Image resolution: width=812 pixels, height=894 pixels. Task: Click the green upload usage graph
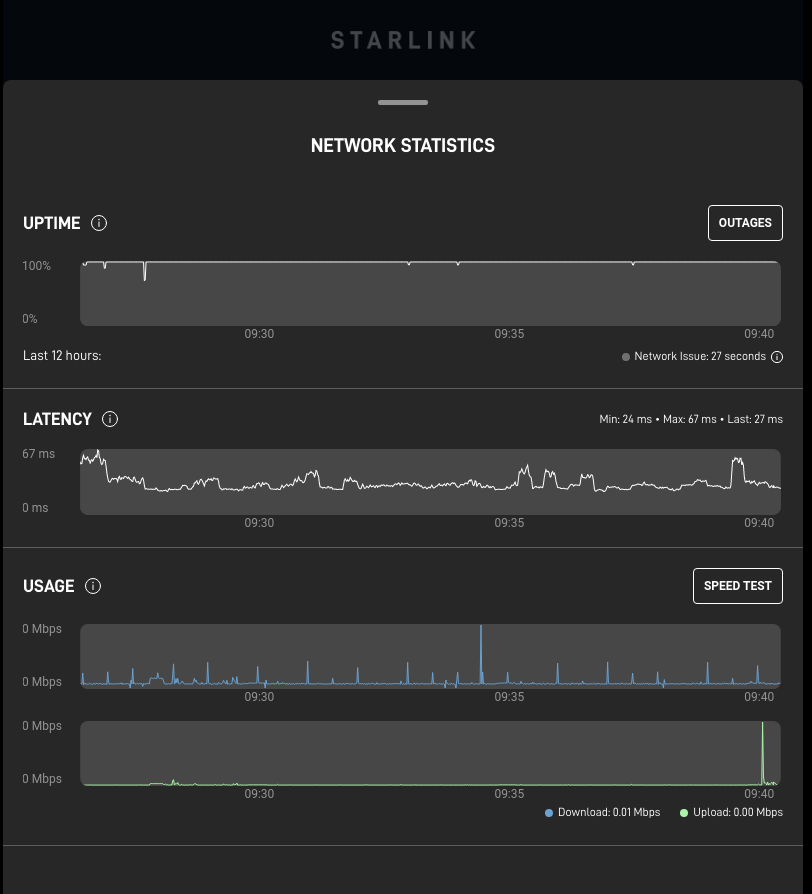point(431,753)
